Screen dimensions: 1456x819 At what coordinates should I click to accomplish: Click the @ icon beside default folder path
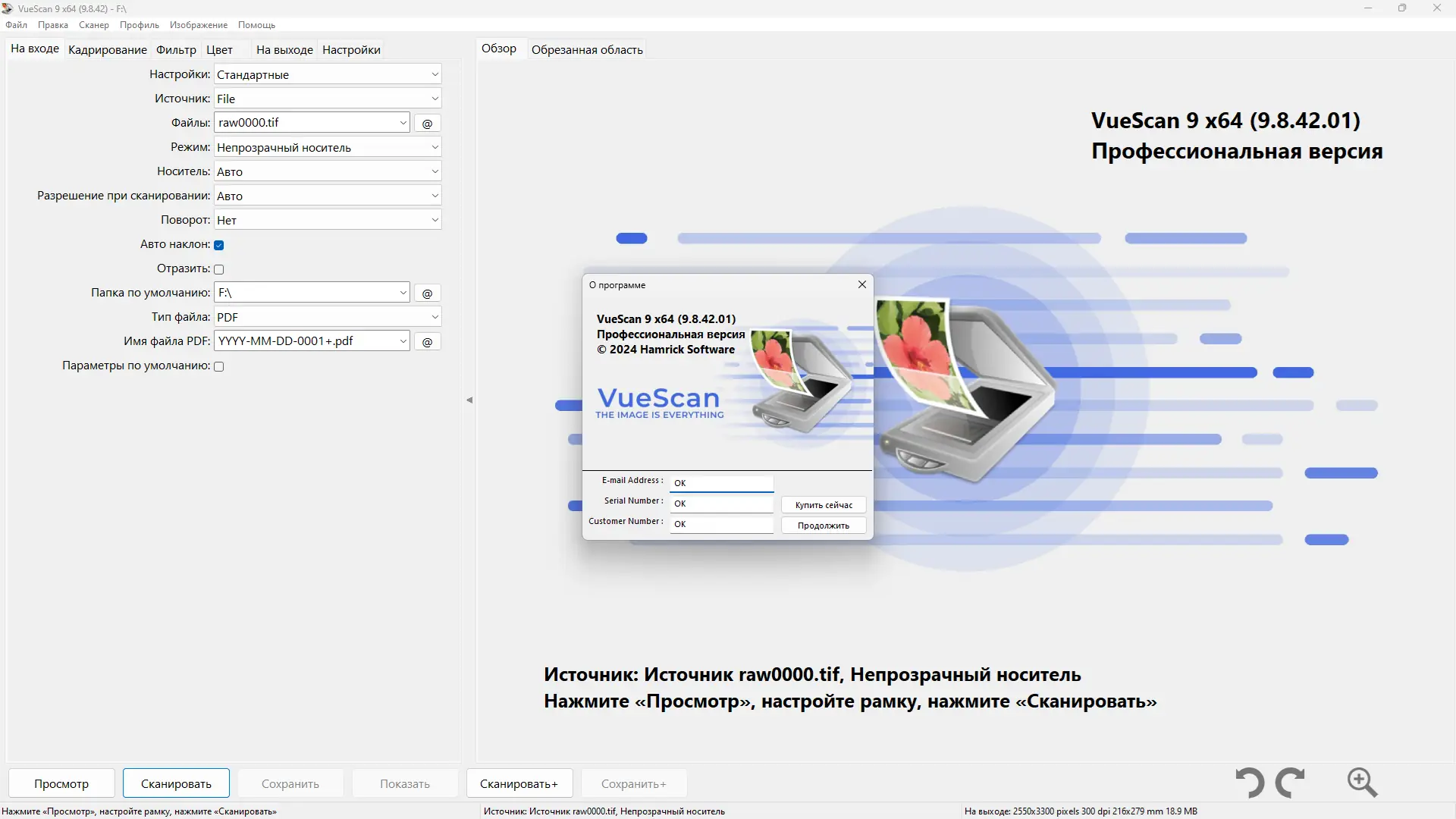pyautogui.click(x=427, y=293)
